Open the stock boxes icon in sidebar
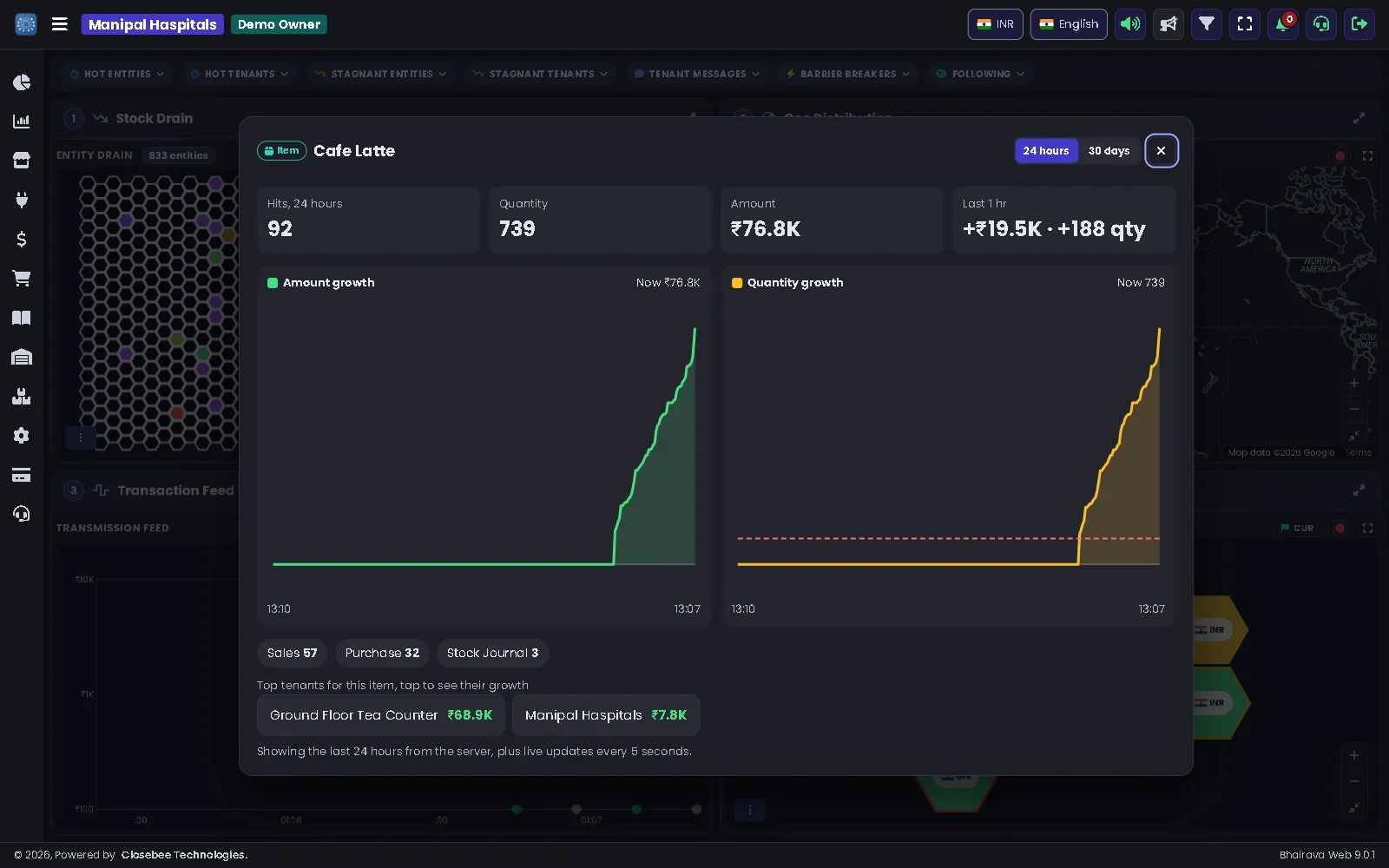This screenshot has width=1389, height=868. (22, 397)
